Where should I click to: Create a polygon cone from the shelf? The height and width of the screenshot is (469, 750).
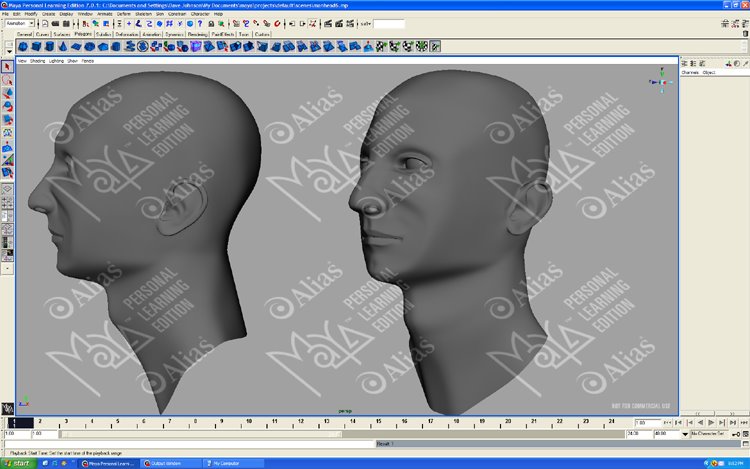tap(63, 46)
